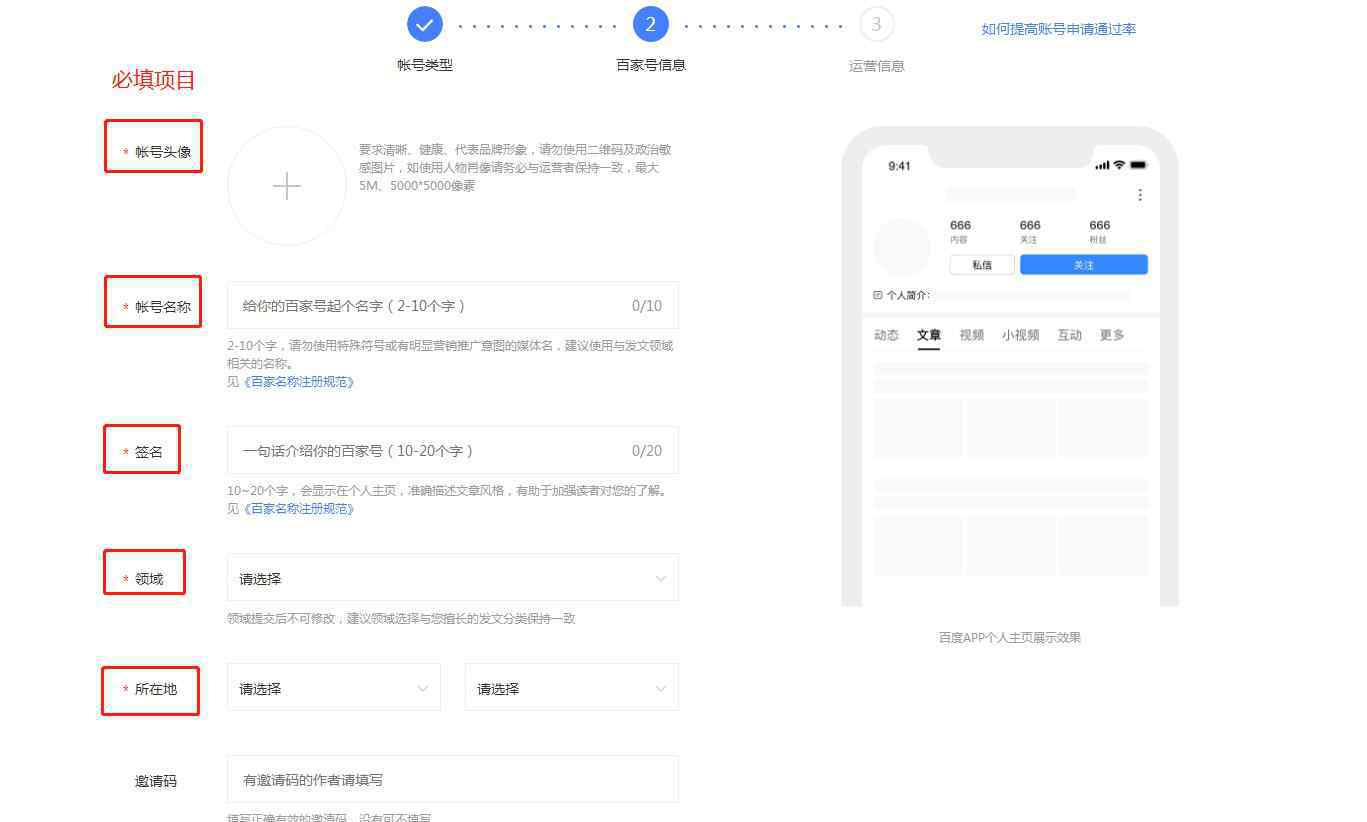Viewport: 1367px width, 822px height.
Task: Focus the 邀请码 invitation code field
Action: click(x=453, y=779)
